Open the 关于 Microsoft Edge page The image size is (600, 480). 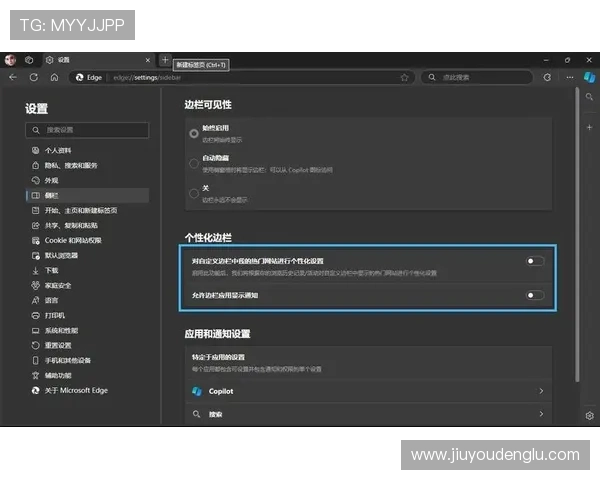click(x=75, y=390)
